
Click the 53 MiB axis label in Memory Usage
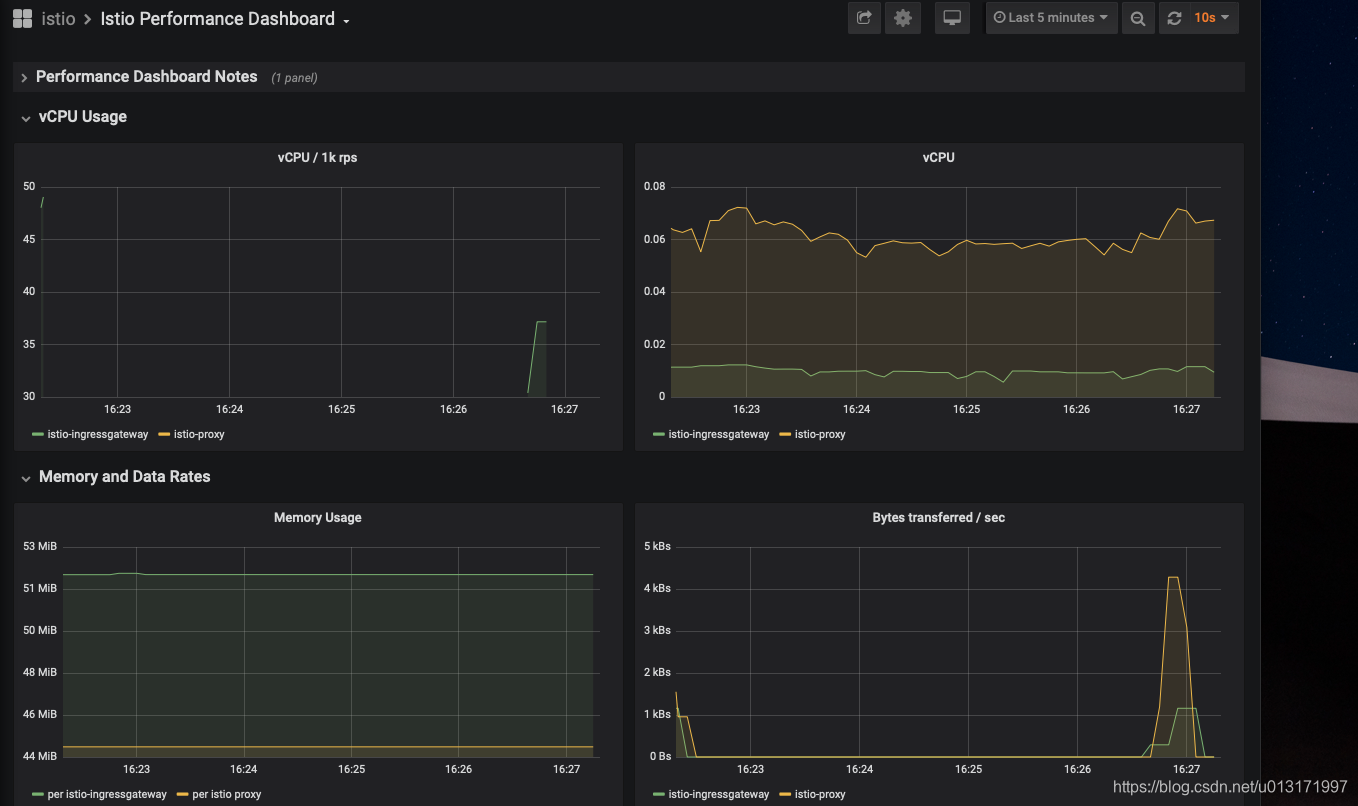pyautogui.click(x=42, y=547)
